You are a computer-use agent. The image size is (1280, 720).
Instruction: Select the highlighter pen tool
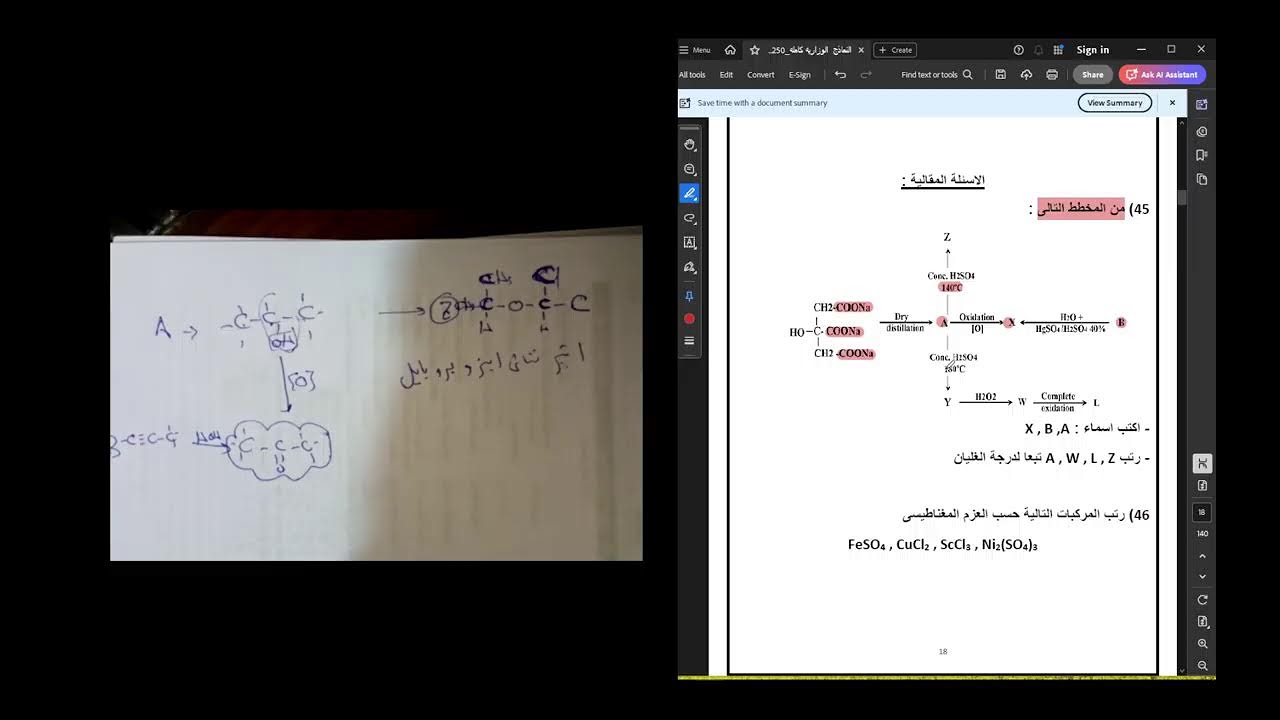tap(689, 193)
